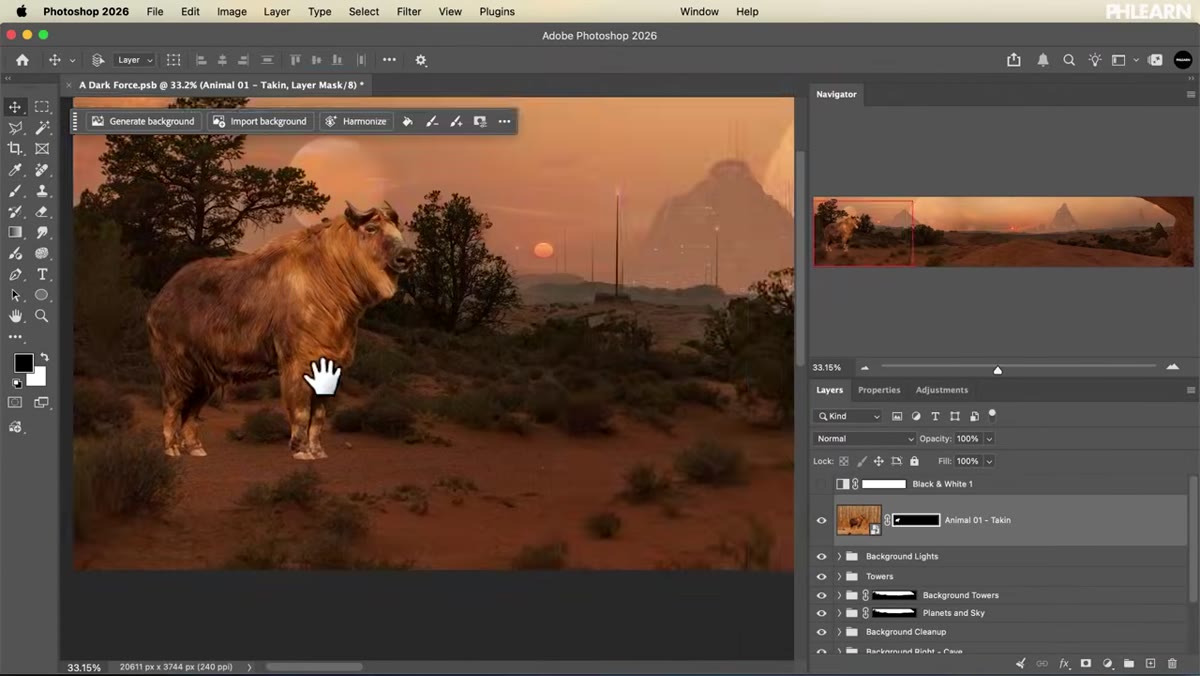Select the Spot Healing Brush tool
Viewport: 1200px width, 676px height.
tap(42, 170)
